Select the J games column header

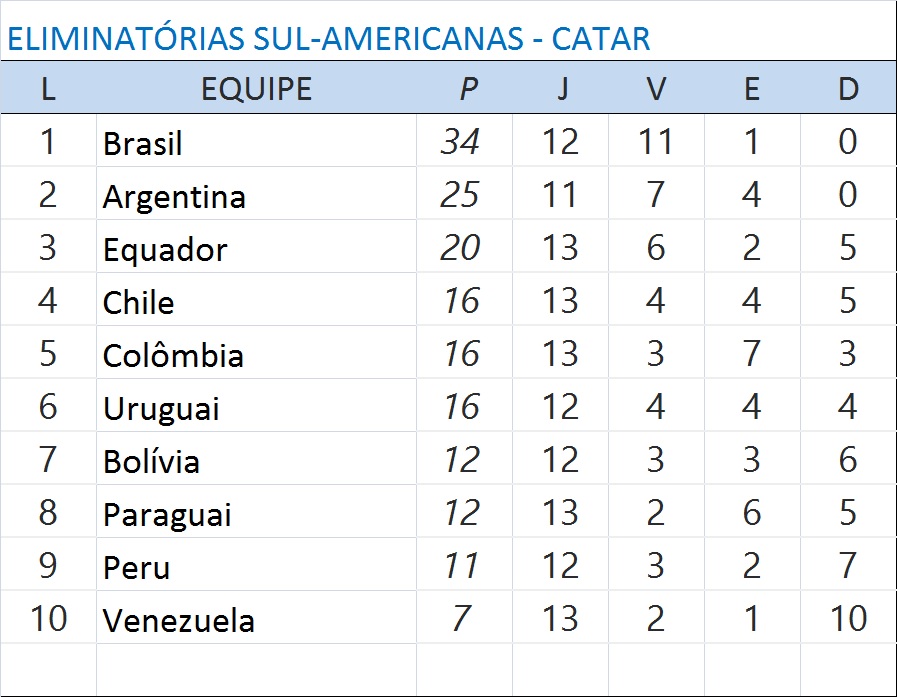click(561, 89)
